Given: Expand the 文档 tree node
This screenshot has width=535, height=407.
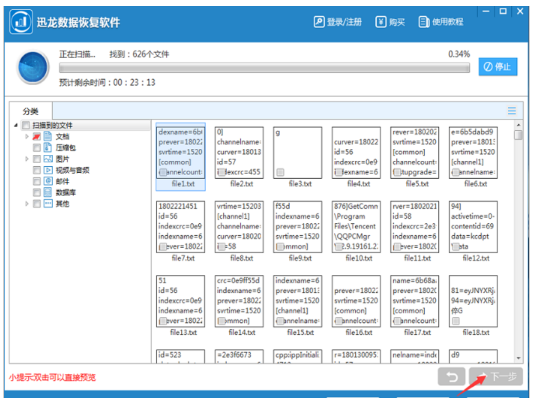Looking at the screenshot, I should (x=27, y=136).
